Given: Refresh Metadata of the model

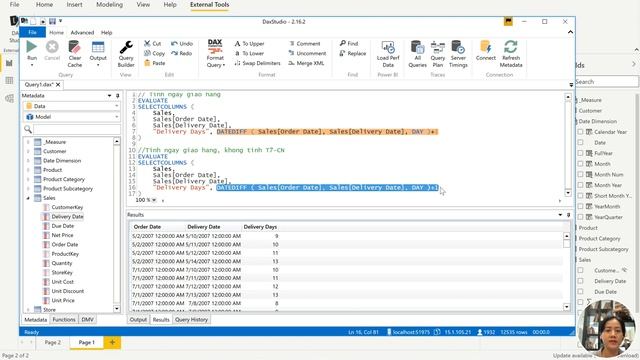Looking at the screenshot, I should (x=511, y=53).
